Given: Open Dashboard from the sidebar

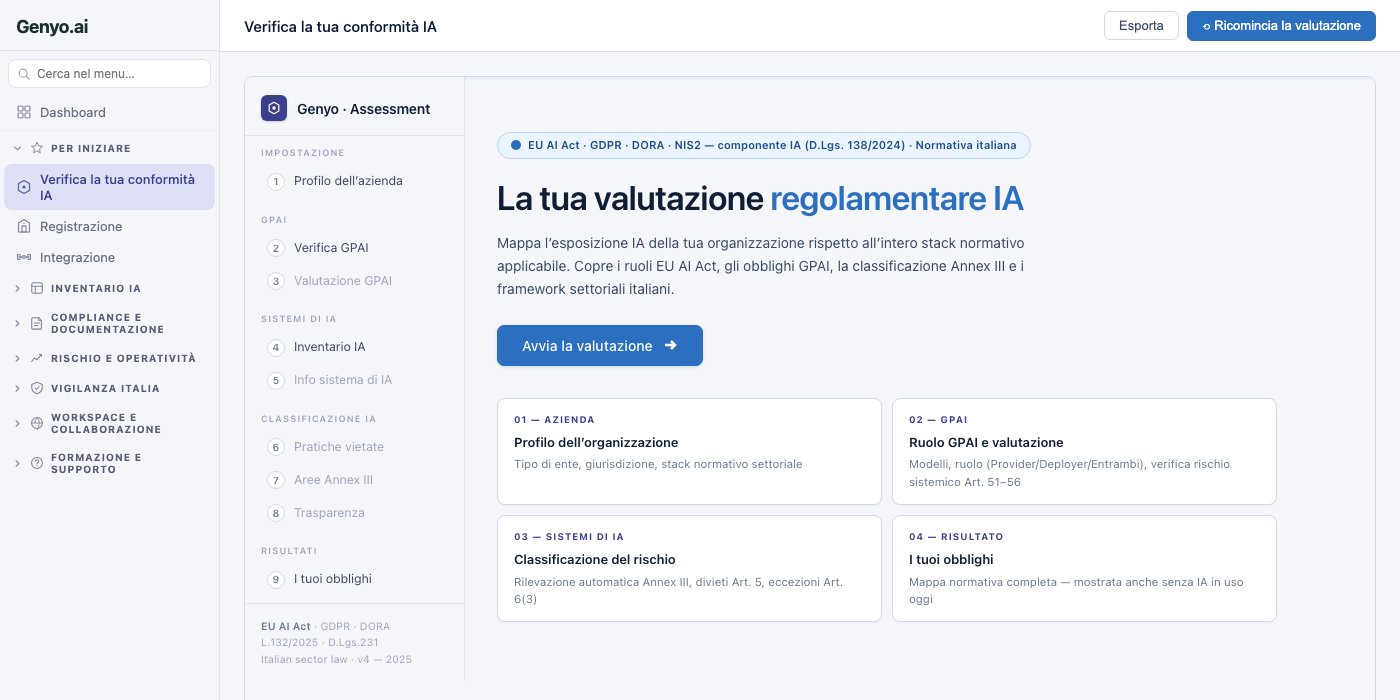Looking at the screenshot, I should click(109, 112).
